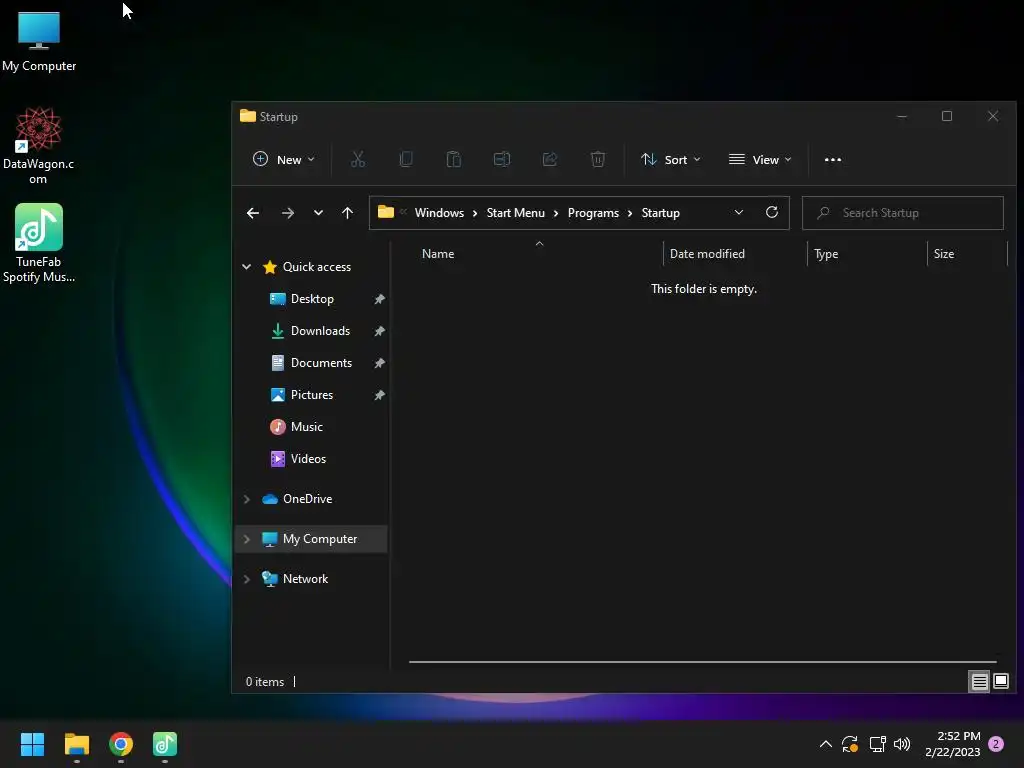Click the network tray icon
The image size is (1024, 768).
[x=877, y=744]
